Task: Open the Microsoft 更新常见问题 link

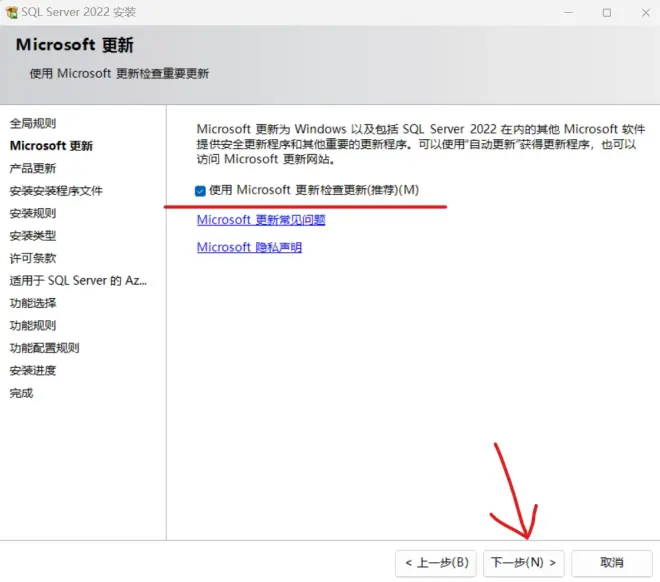Action: pos(261,220)
